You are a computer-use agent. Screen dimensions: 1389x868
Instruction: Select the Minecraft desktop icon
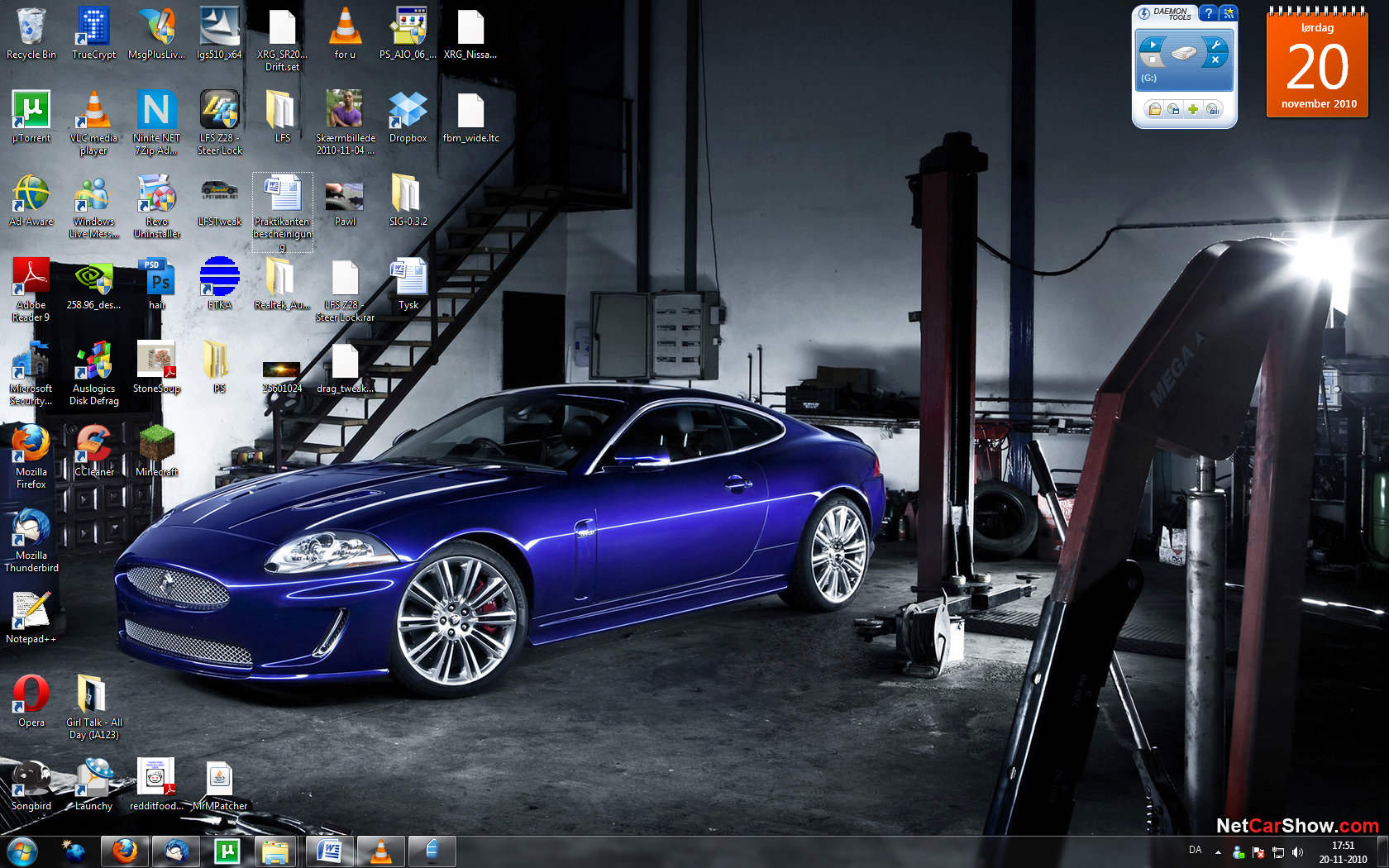pos(156,451)
